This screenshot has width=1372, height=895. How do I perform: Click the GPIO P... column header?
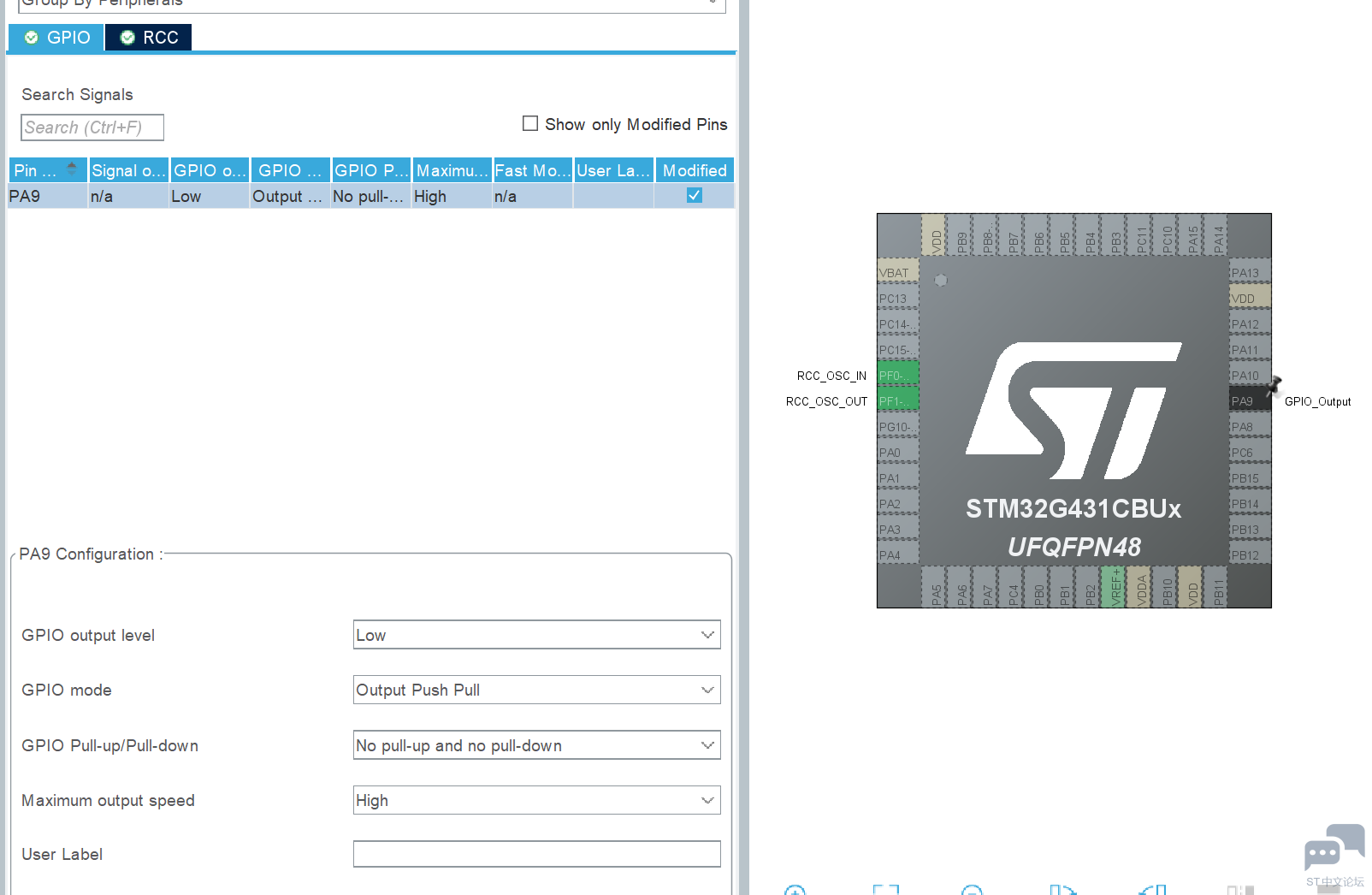pos(371,170)
